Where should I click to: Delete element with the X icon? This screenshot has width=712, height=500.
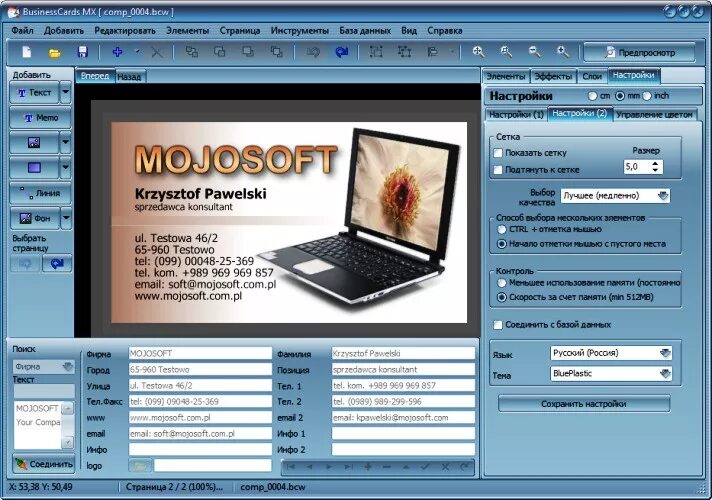[157, 53]
